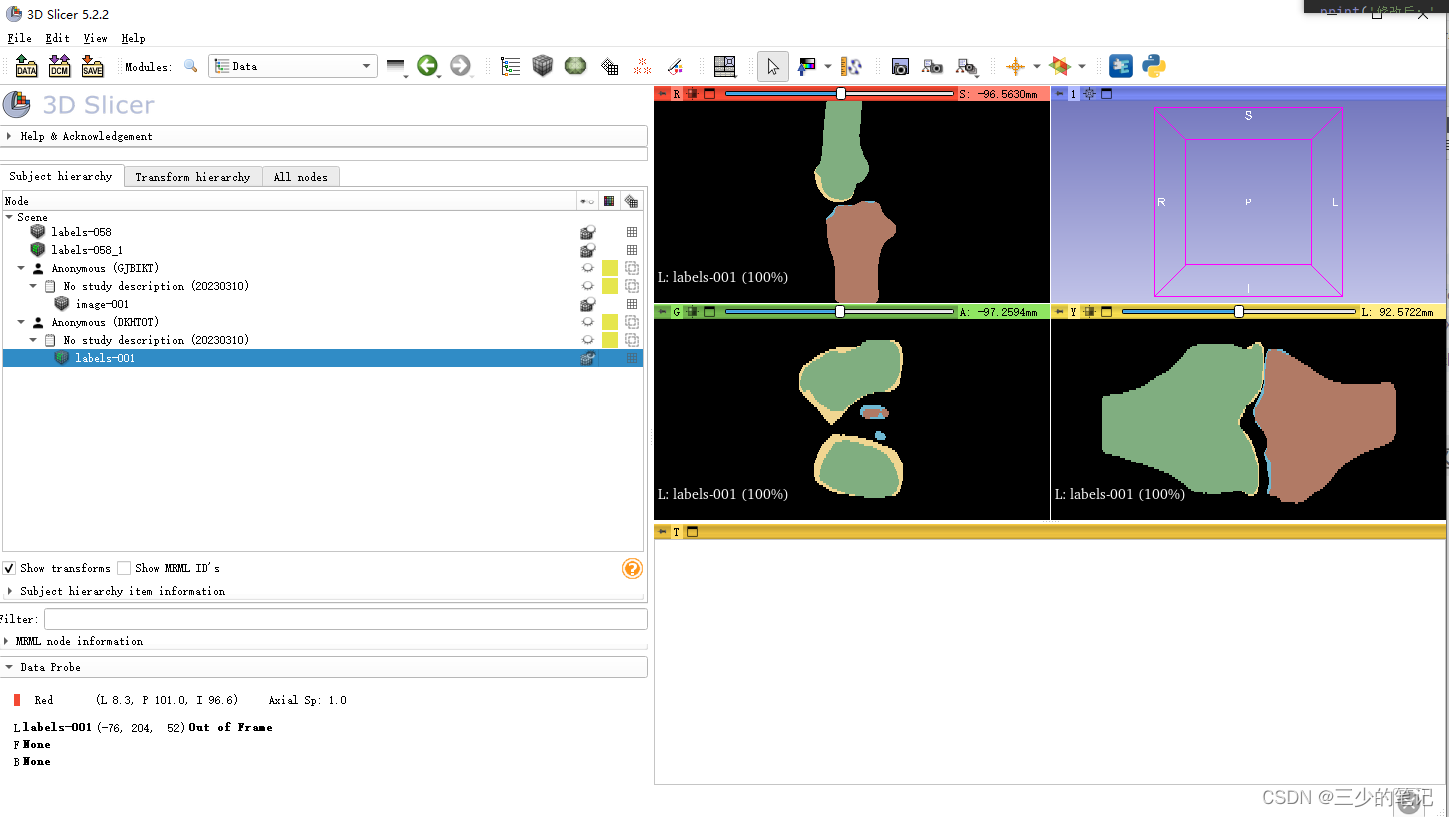Select the labels-001 tree row
This screenshot has width=1449, height=817.
322,358
